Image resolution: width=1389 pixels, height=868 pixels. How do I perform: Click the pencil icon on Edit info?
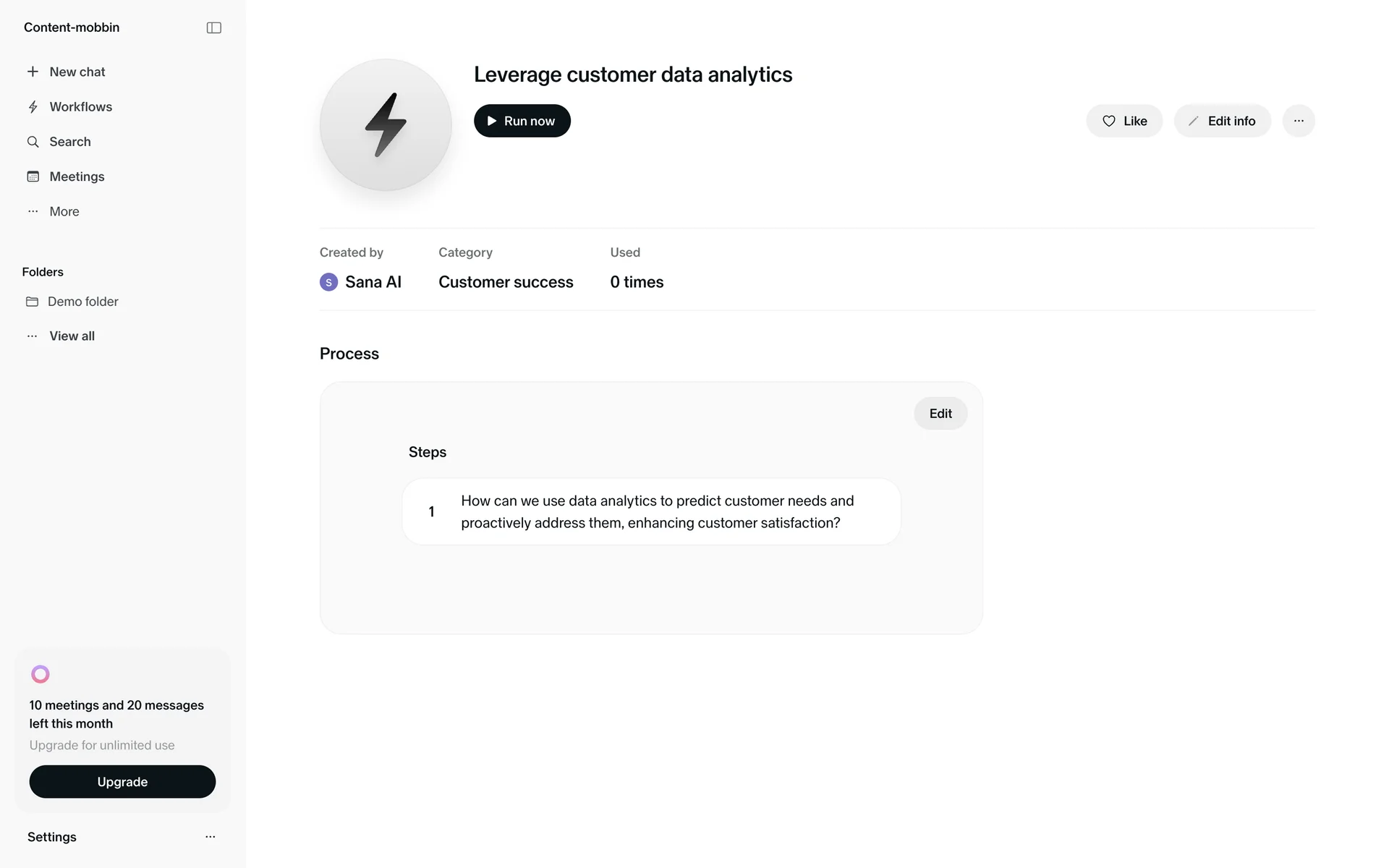click(1193, 121)
